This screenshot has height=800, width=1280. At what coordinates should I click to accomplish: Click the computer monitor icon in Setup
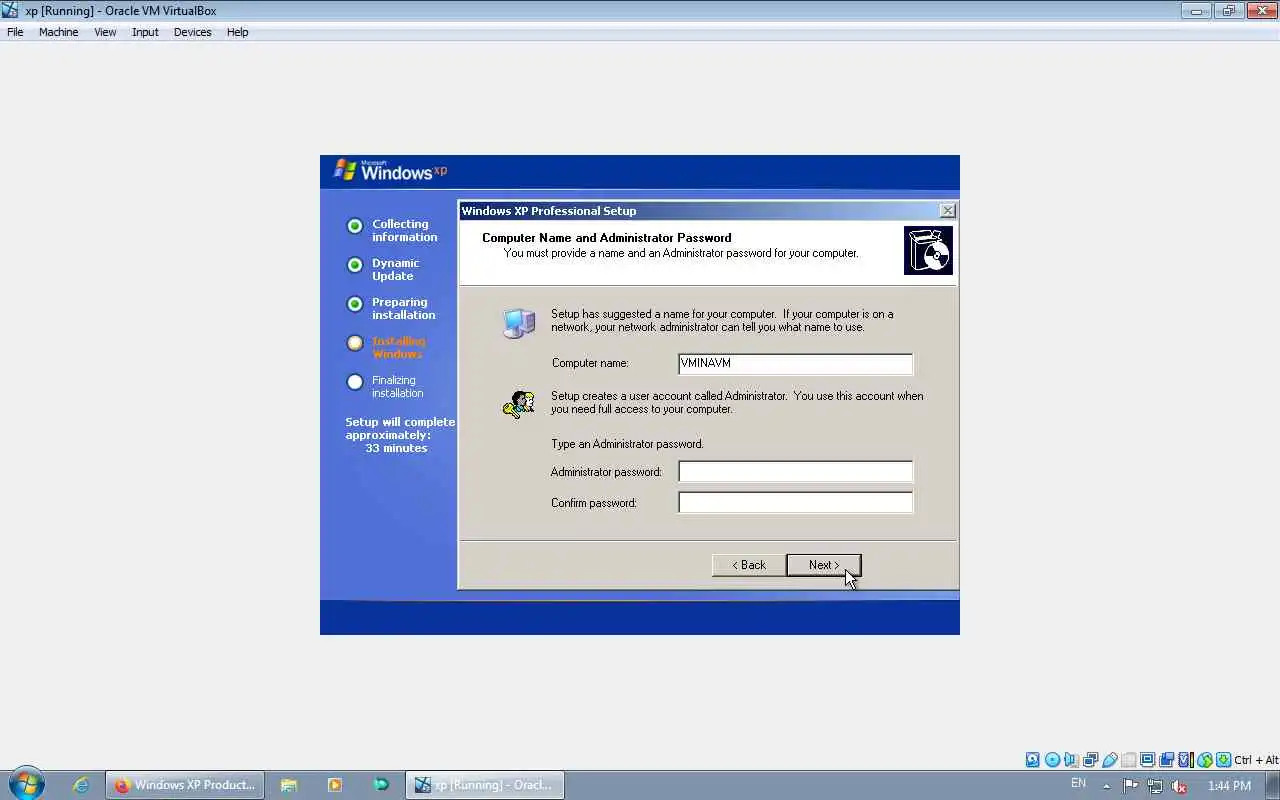tap(519, 323)
